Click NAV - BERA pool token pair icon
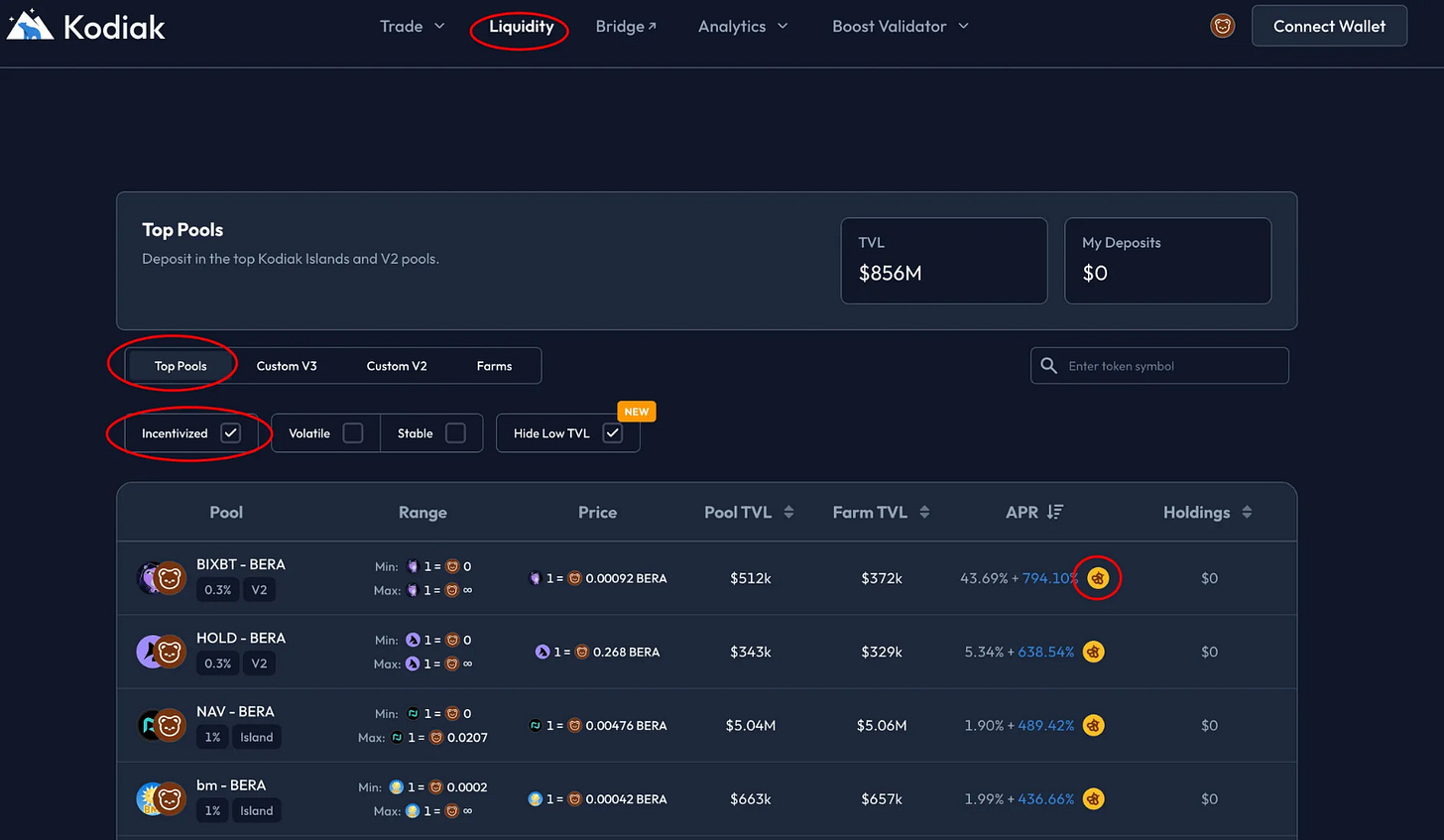The width and height of the screenshot is (1444, 840). tap(161, 725)
